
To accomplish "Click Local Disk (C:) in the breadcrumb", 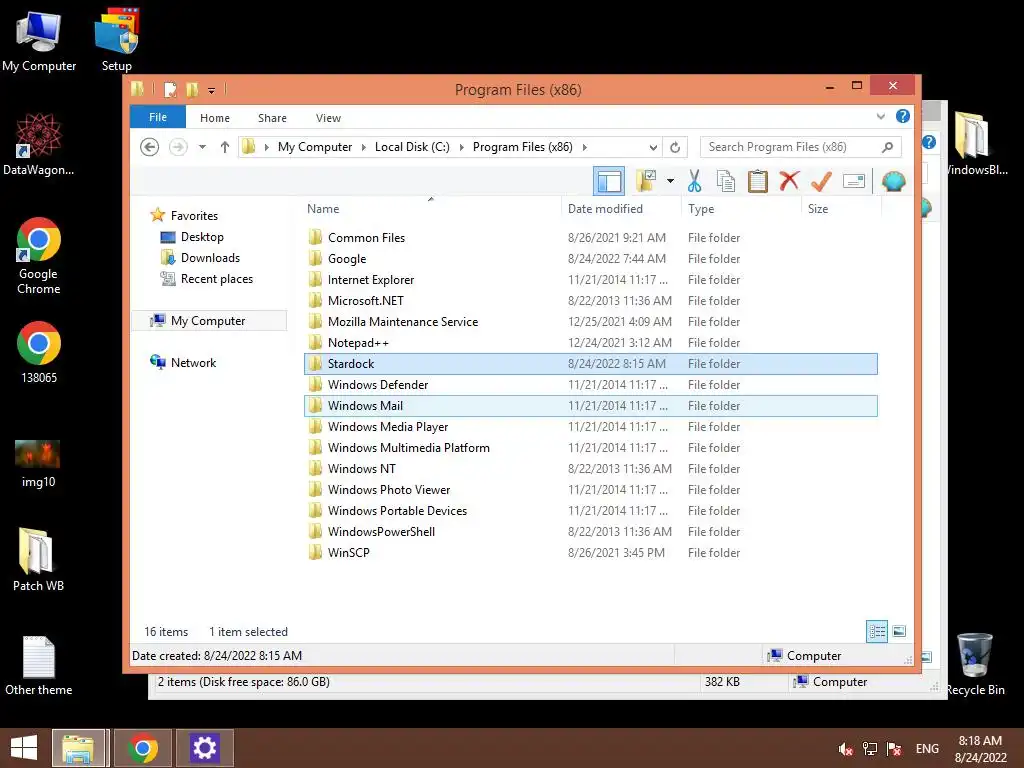I will click(412, 147).
